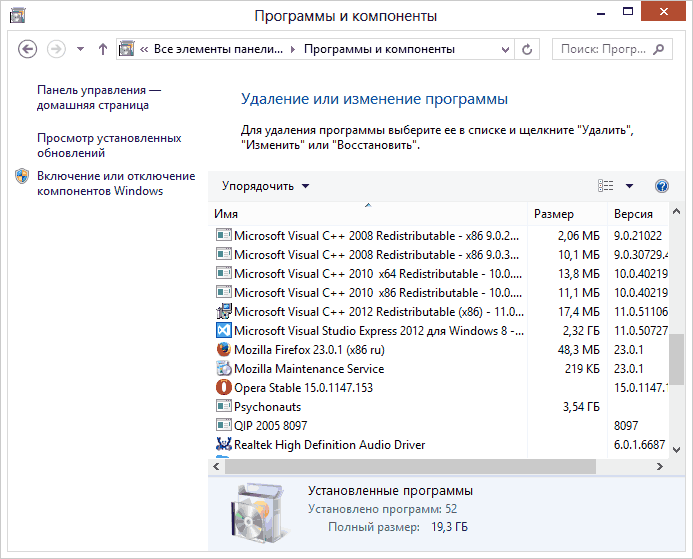Click the window title bar icon

(18, 16)
